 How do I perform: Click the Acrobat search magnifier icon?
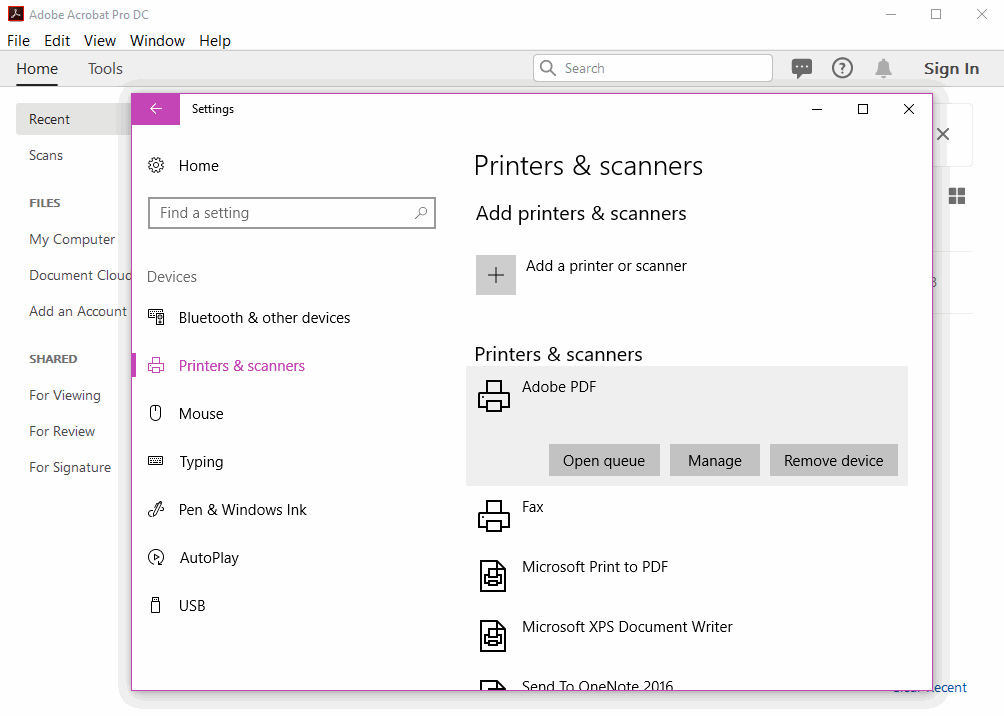pos(547,68)
